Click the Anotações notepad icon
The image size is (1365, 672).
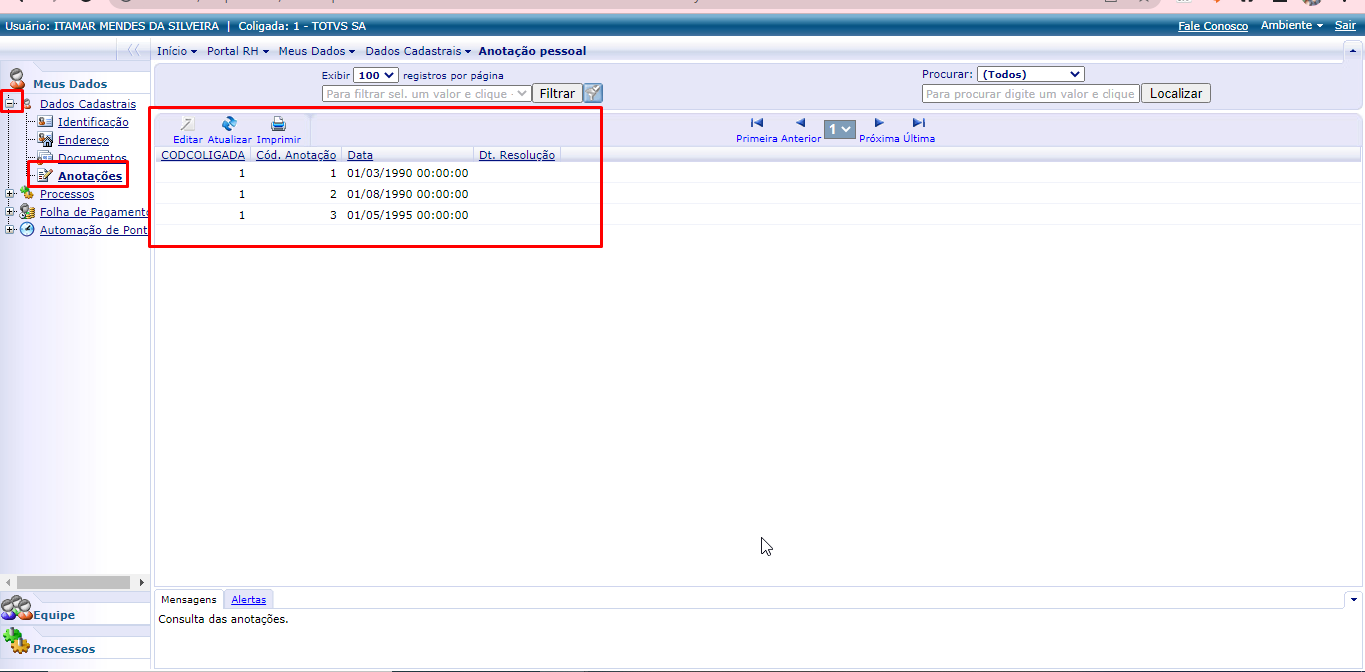point(45,176)
